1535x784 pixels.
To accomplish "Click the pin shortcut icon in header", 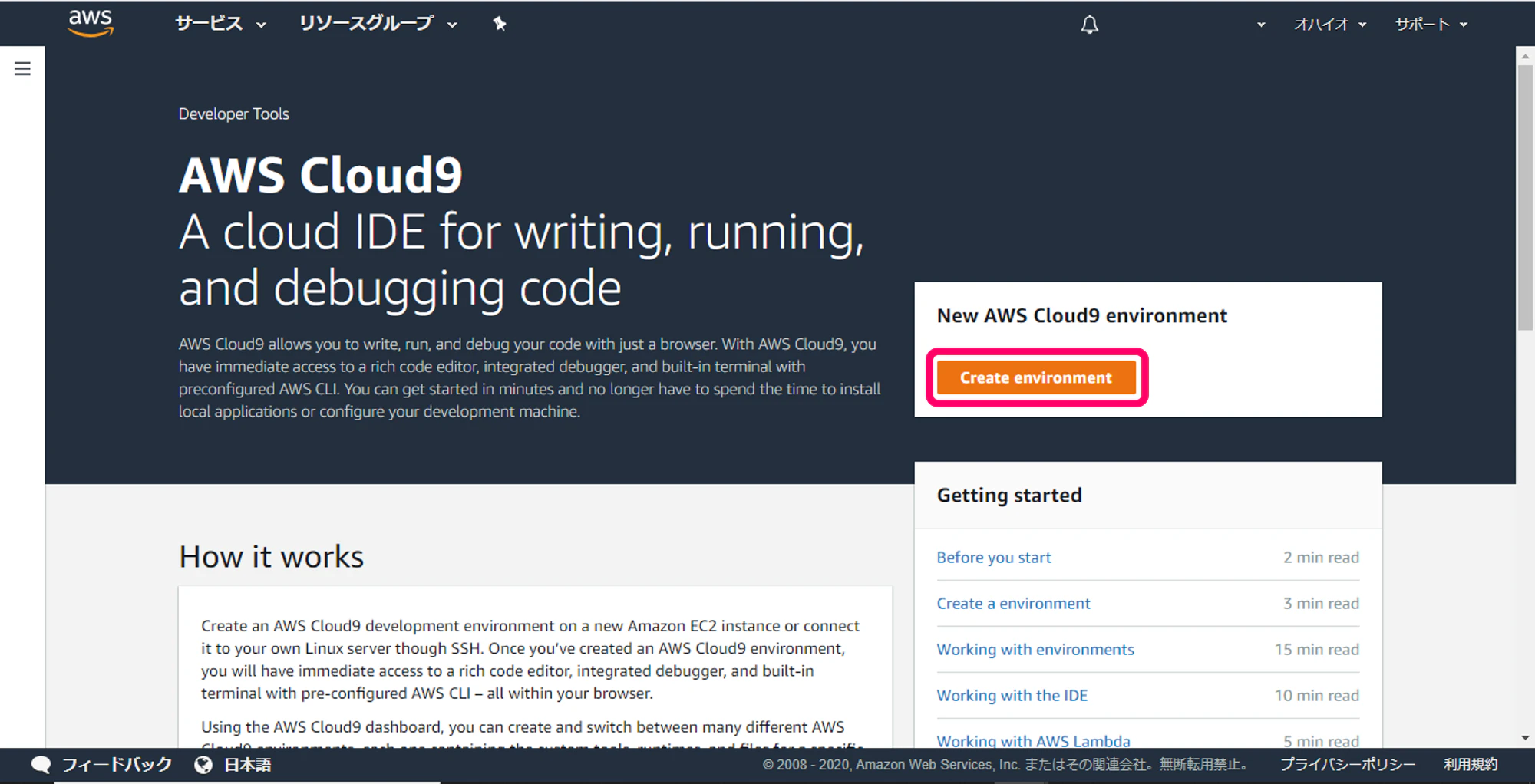I will (500, 24).
